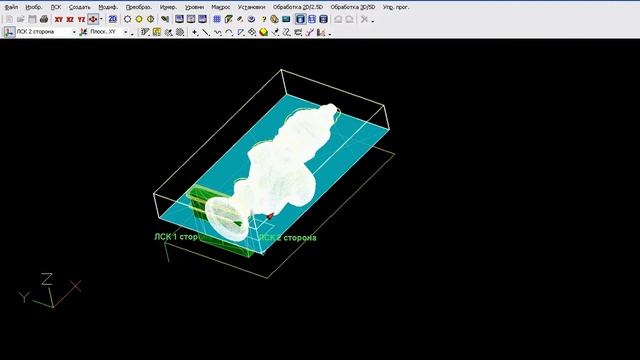Select the blue contour polygon tool
This screenshot has width=640, height=360.
(x=241, y=32)
